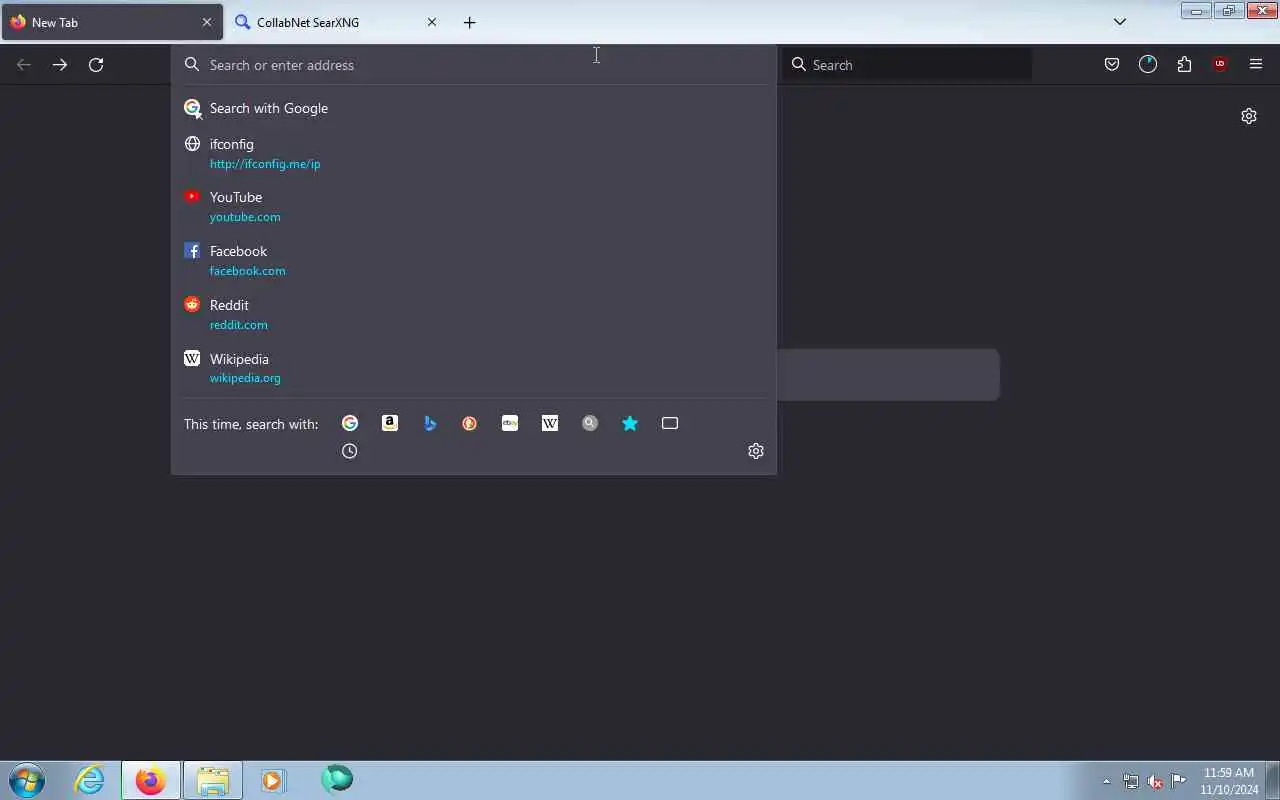
Task: Open Windows Explorer folder in taskbar
Action: [x=213, y=780]
